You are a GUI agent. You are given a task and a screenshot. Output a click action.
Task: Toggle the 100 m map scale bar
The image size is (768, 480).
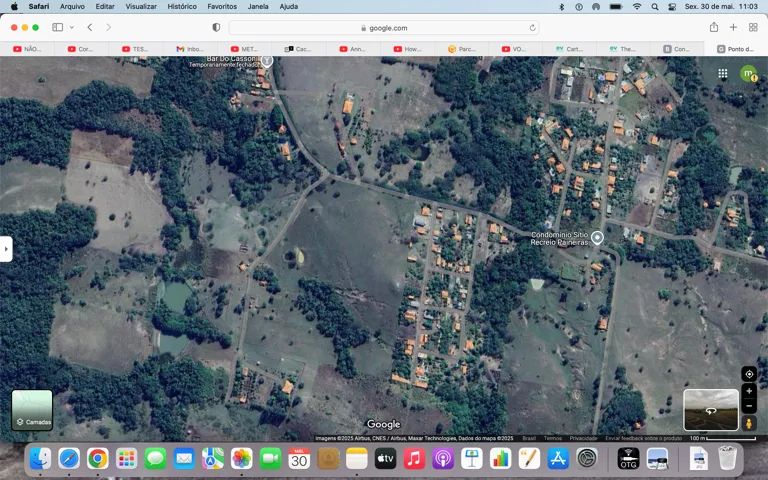[722, 438]
